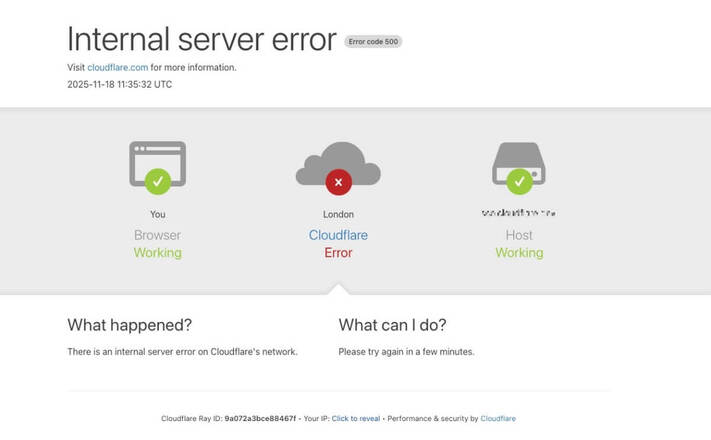The width and height of the screenshot is (711, 440).
Task: Click the green Working status under Host
Action: pos(520,253)
